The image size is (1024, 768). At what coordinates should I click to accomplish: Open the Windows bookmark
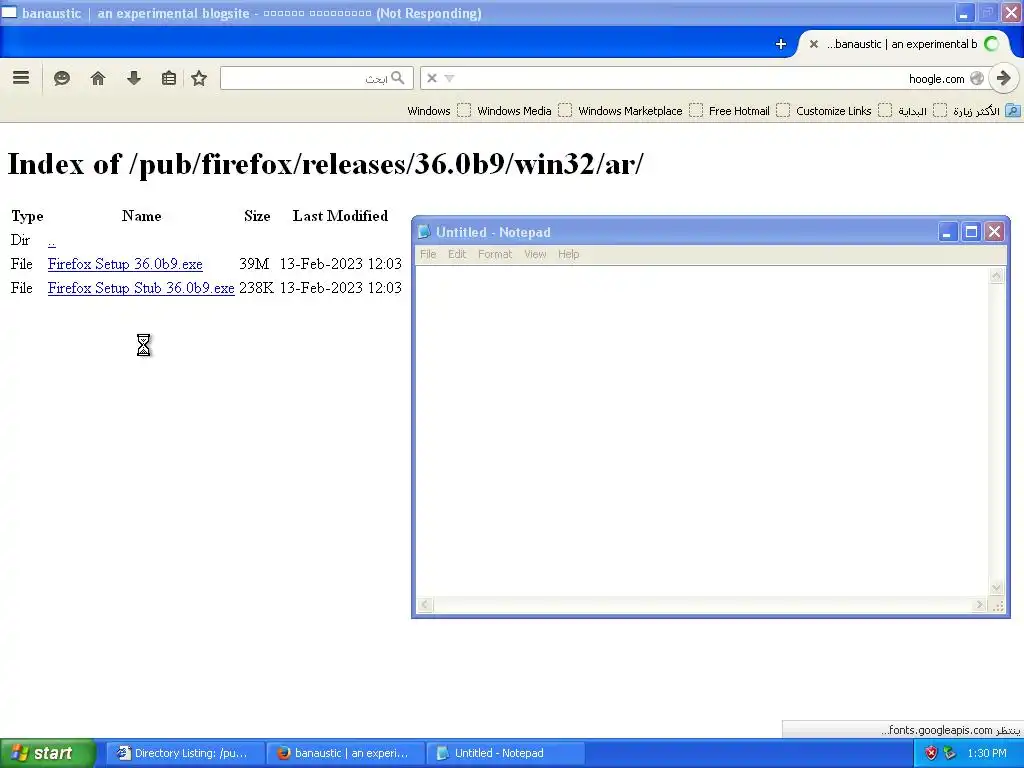(x=439, y=111)
